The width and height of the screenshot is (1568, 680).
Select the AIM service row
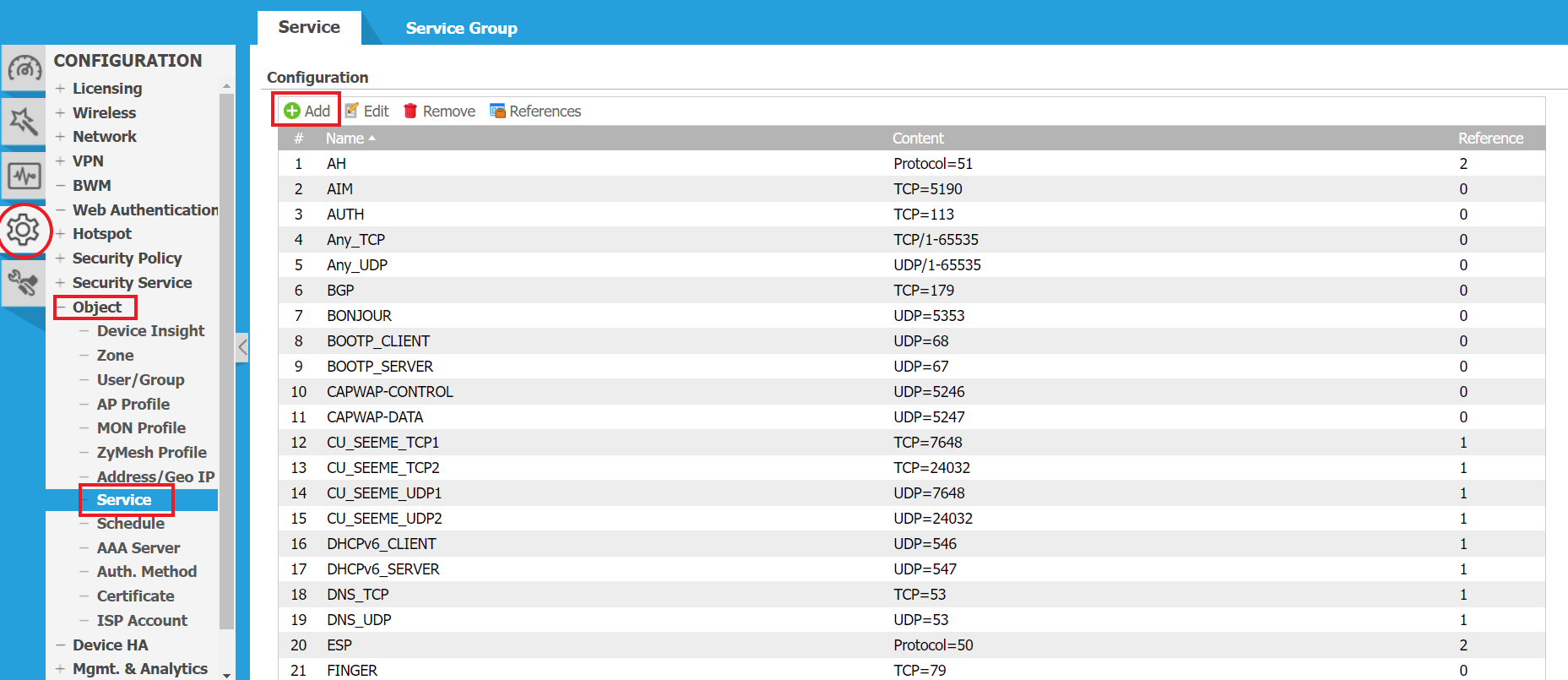tap(912, 188)
